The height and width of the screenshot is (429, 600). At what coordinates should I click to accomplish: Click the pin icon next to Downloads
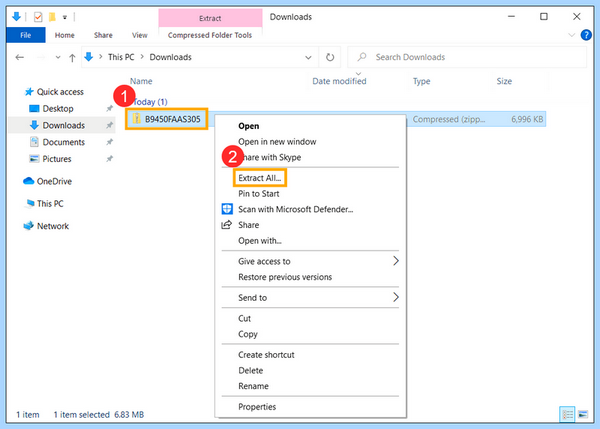point(109,125)
